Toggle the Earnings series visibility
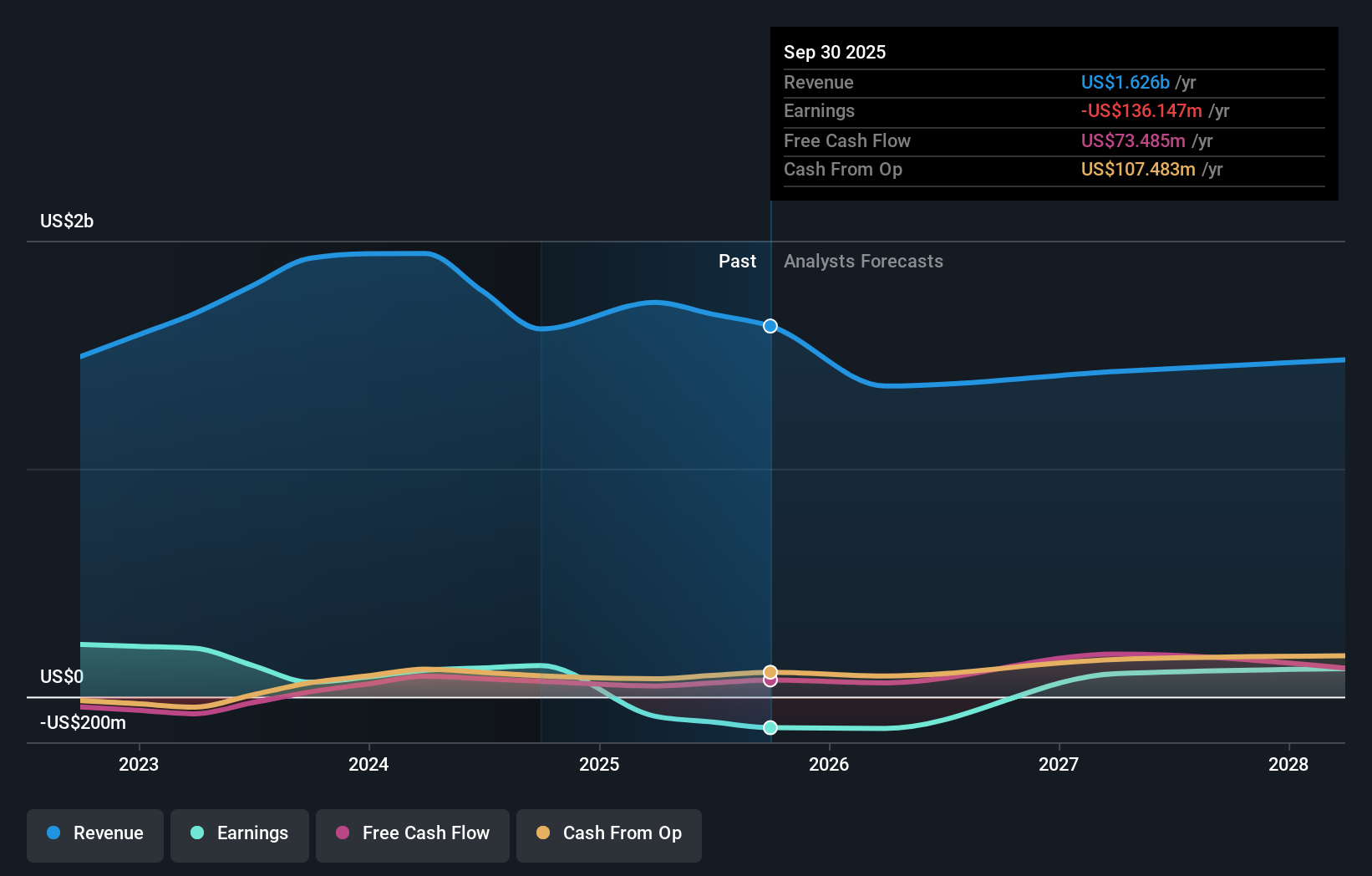This screenshot has width=1372, height=876. (239, 835)
